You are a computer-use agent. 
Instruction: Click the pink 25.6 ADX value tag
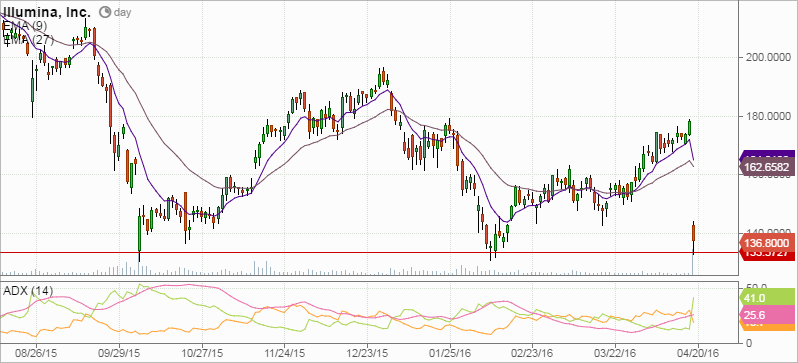pos(767,315)
